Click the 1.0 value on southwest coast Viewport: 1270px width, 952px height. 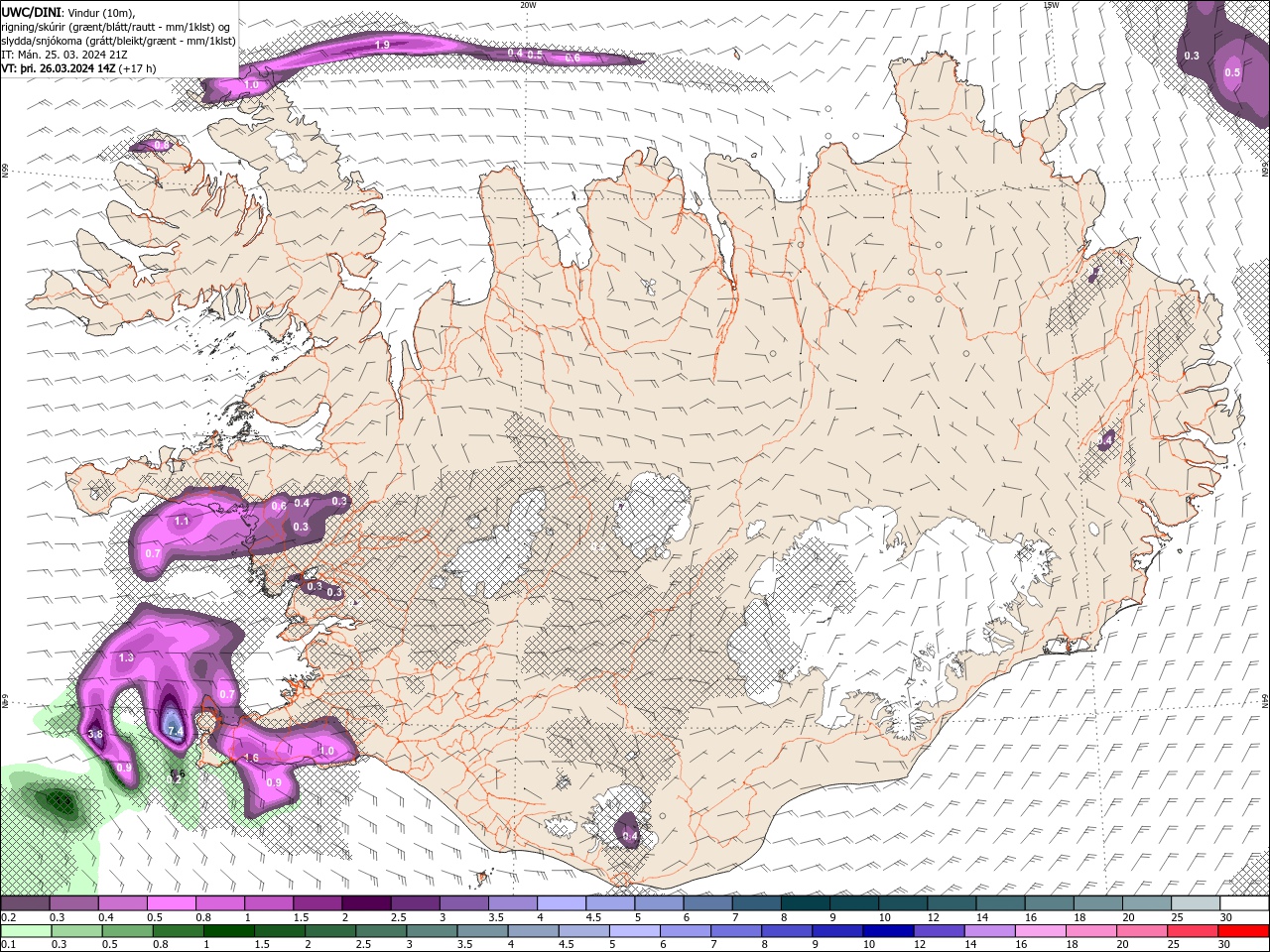(x=326, y=751)
